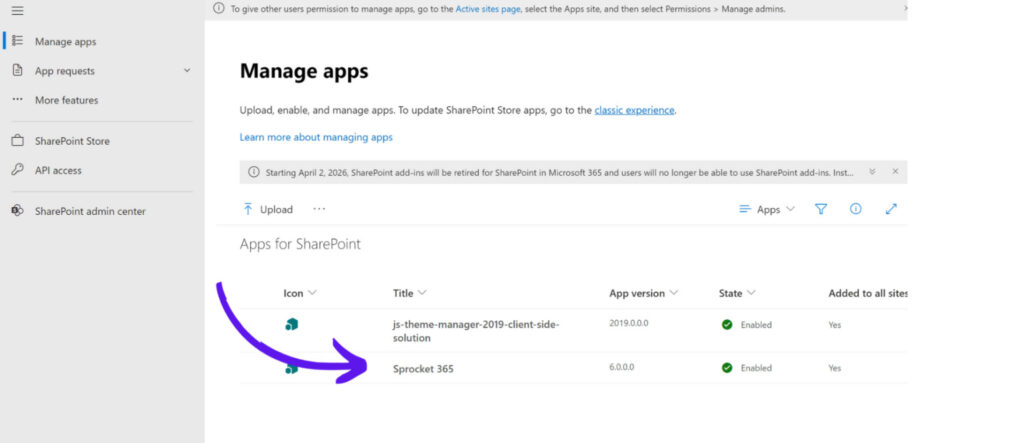This screenshot has width=1024, height=443.
Task: Open the App version column dropdown
Action: click(x=673, y=293)
